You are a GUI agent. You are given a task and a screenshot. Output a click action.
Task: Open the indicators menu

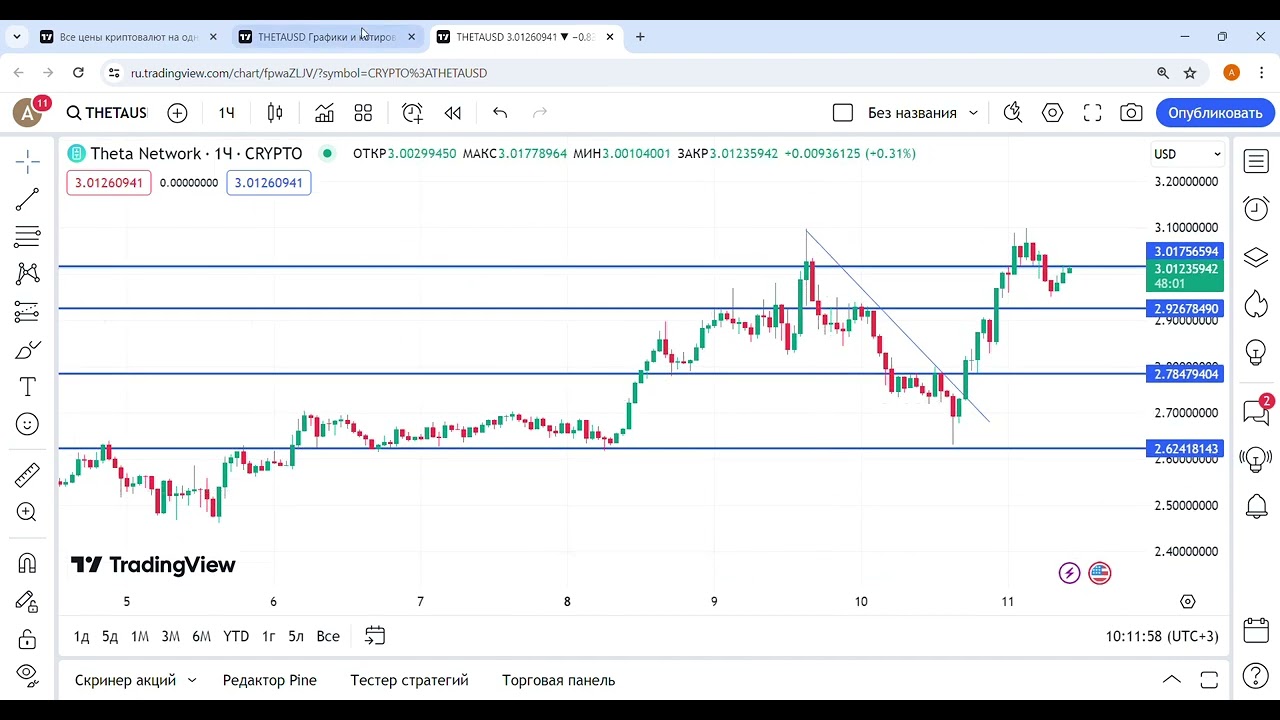click(x=324, y=113)
